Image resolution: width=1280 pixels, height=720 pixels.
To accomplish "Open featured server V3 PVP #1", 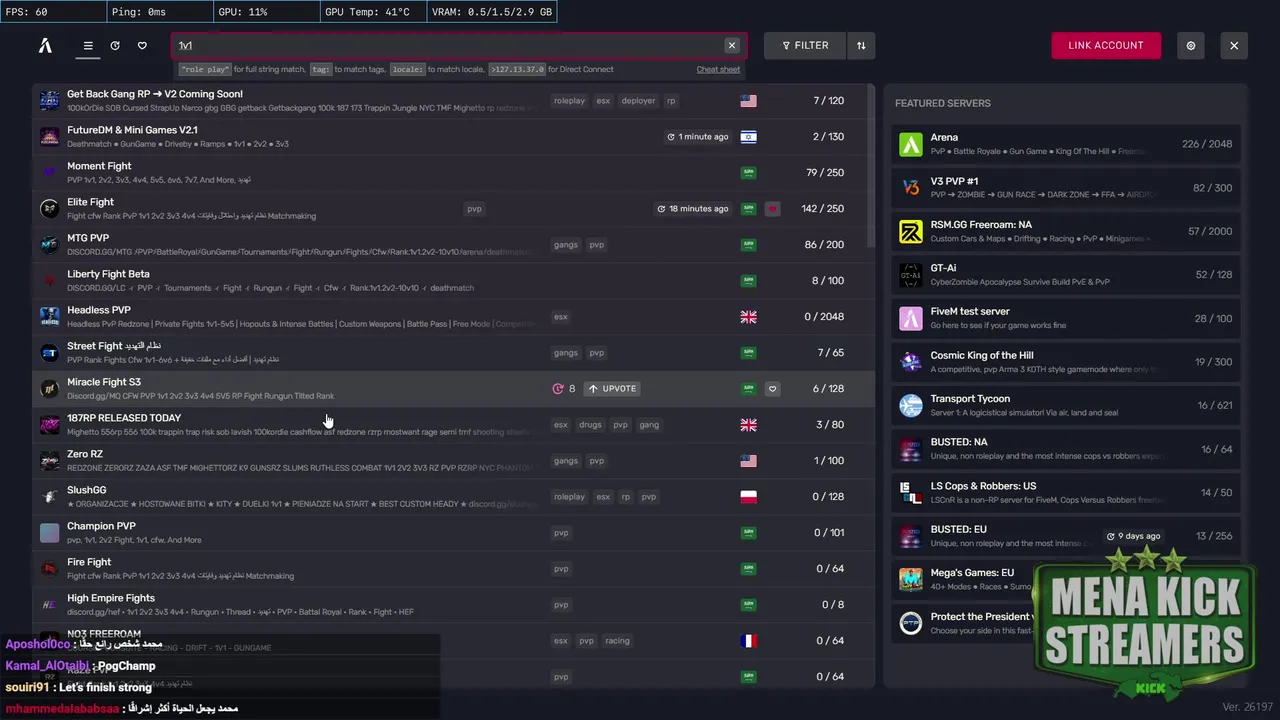I will (1066, 188).
